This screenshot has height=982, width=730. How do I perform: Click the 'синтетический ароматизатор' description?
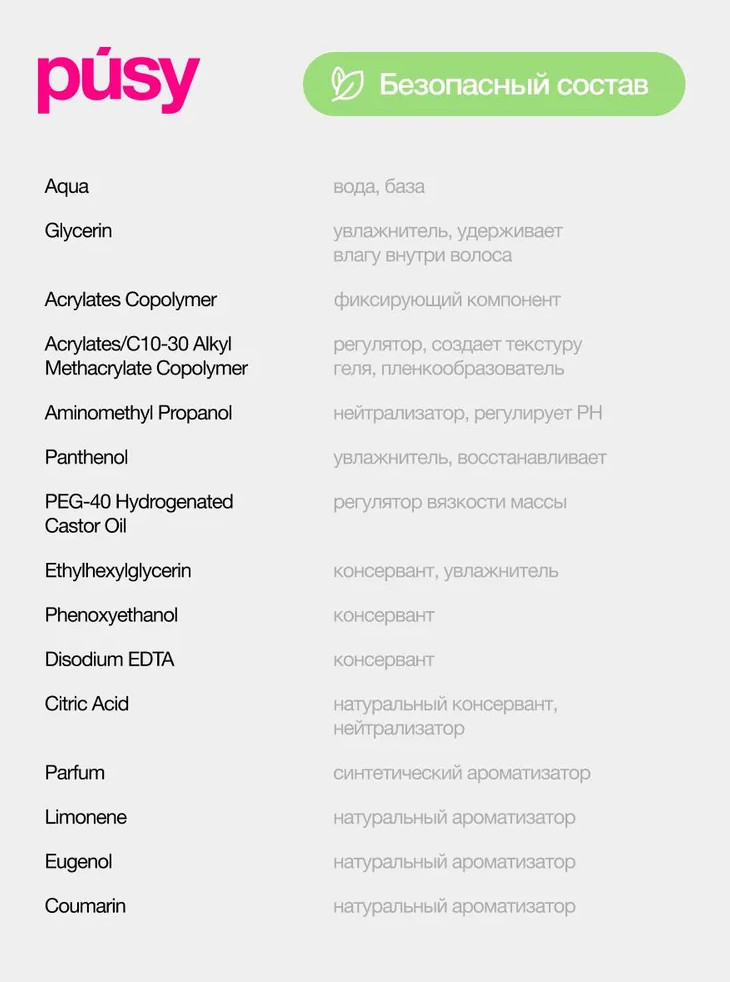point(462,773)
